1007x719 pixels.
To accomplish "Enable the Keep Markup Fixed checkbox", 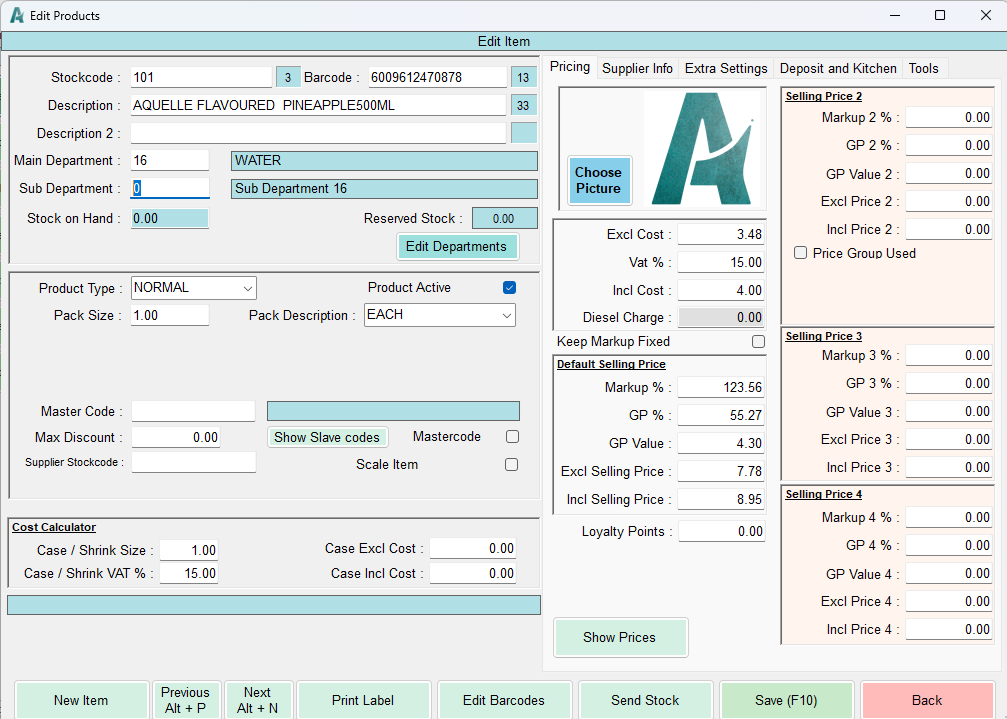I will tap(758, 342).
